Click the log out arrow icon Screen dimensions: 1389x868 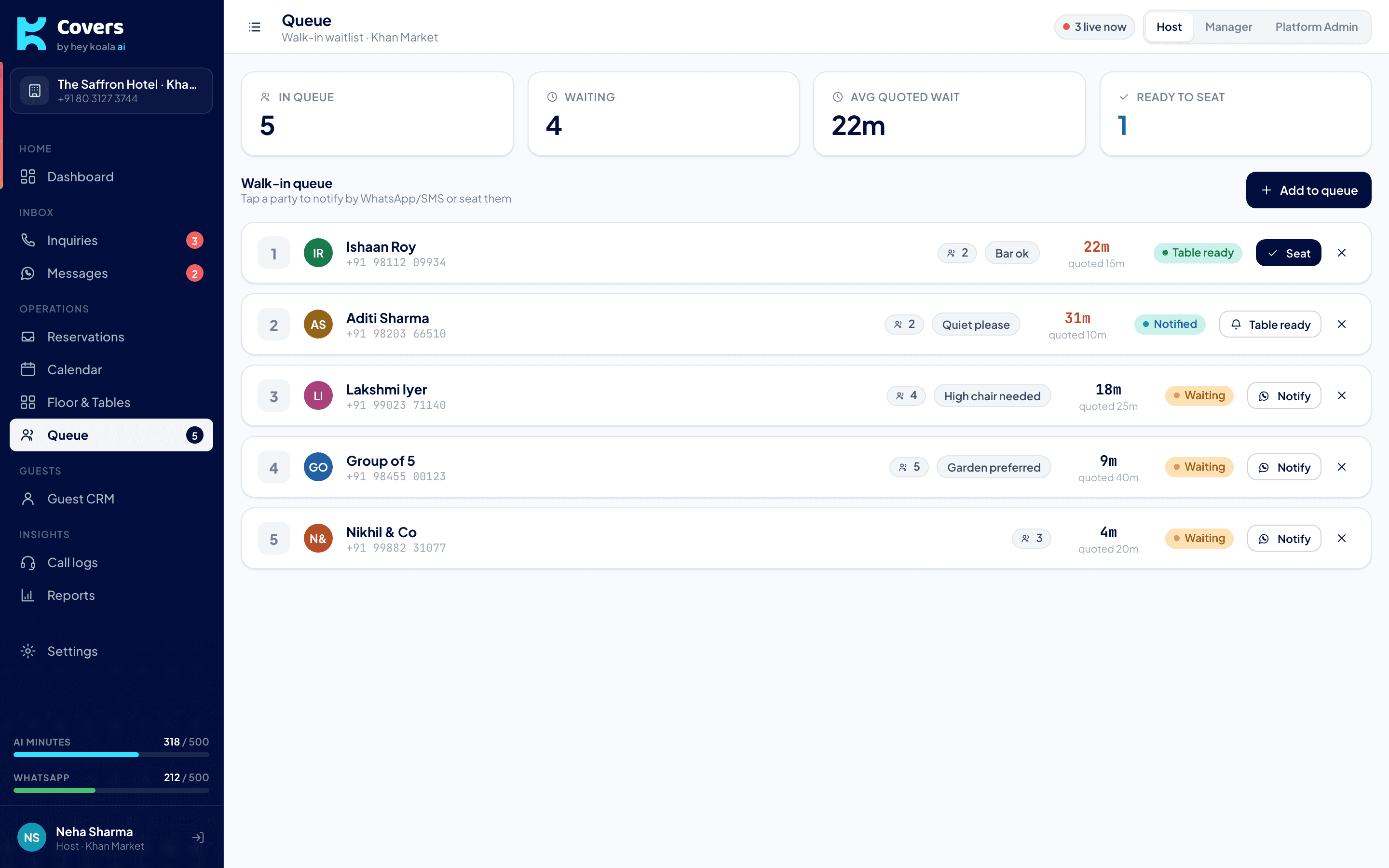click(x=198, y=838)
